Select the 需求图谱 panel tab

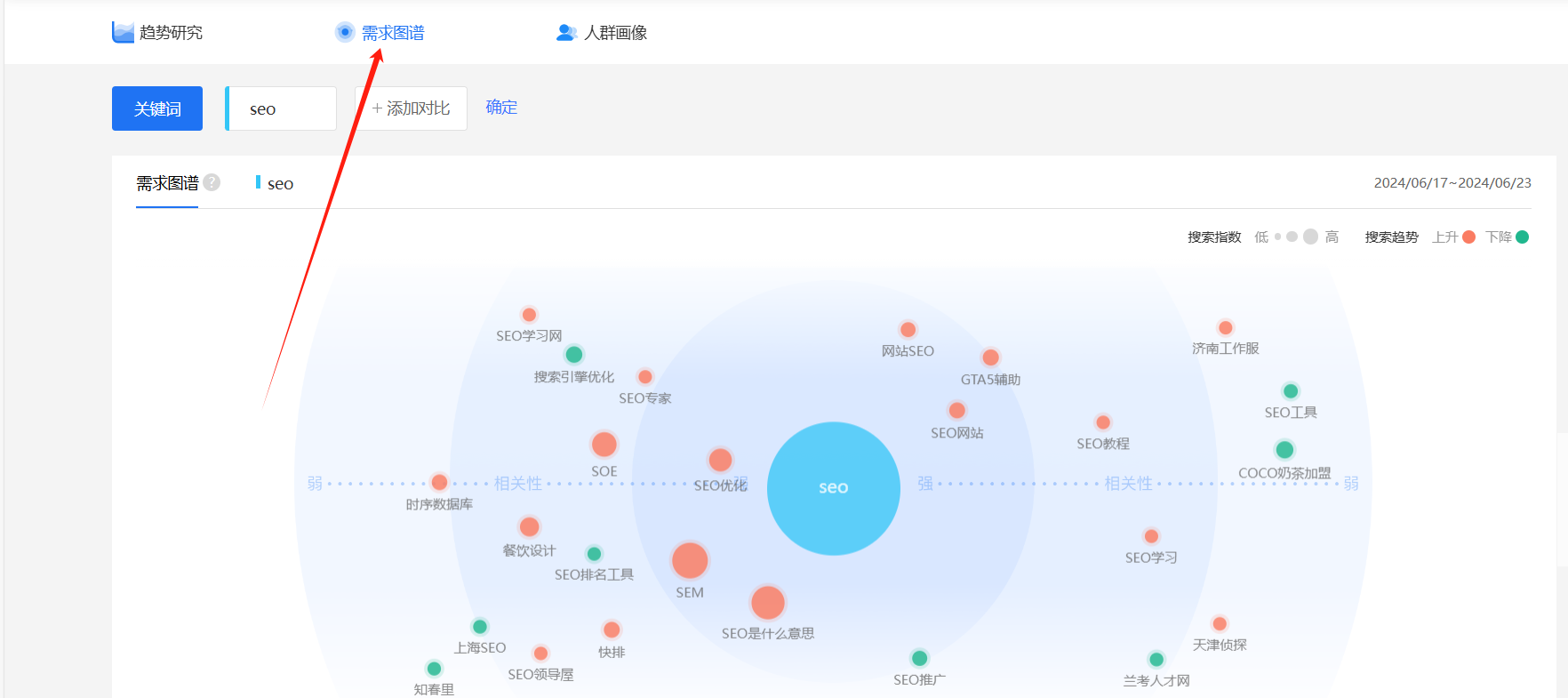tap(167, 183)
